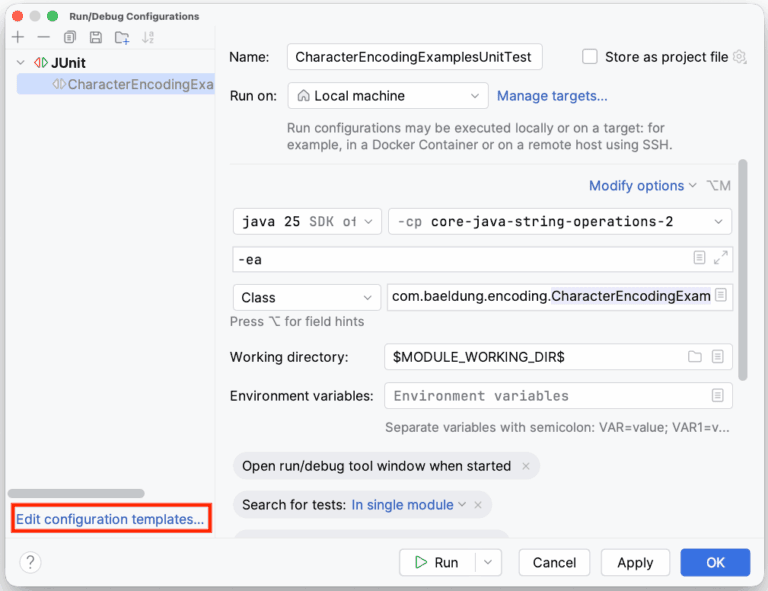Image resolution: width=768 pixels, height=591 pixels.
Task: Browse for working directory folder
Action: point(695,356)
